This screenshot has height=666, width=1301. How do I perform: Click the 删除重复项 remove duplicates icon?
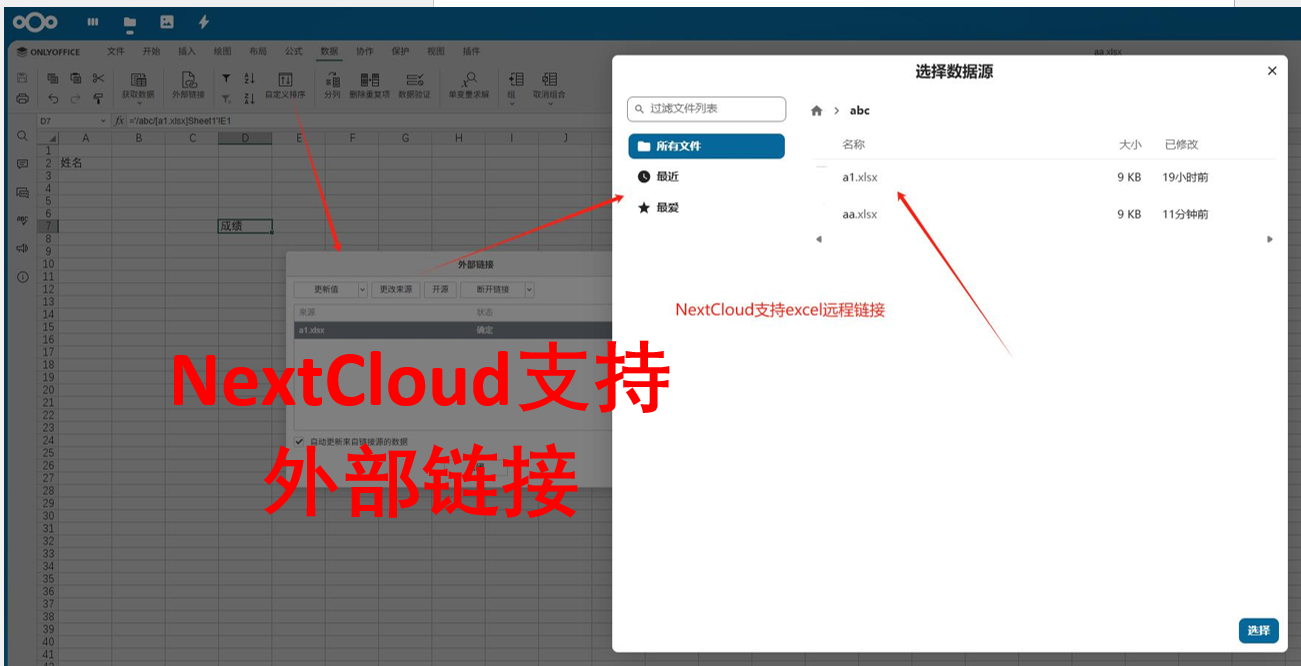point(370,80)
